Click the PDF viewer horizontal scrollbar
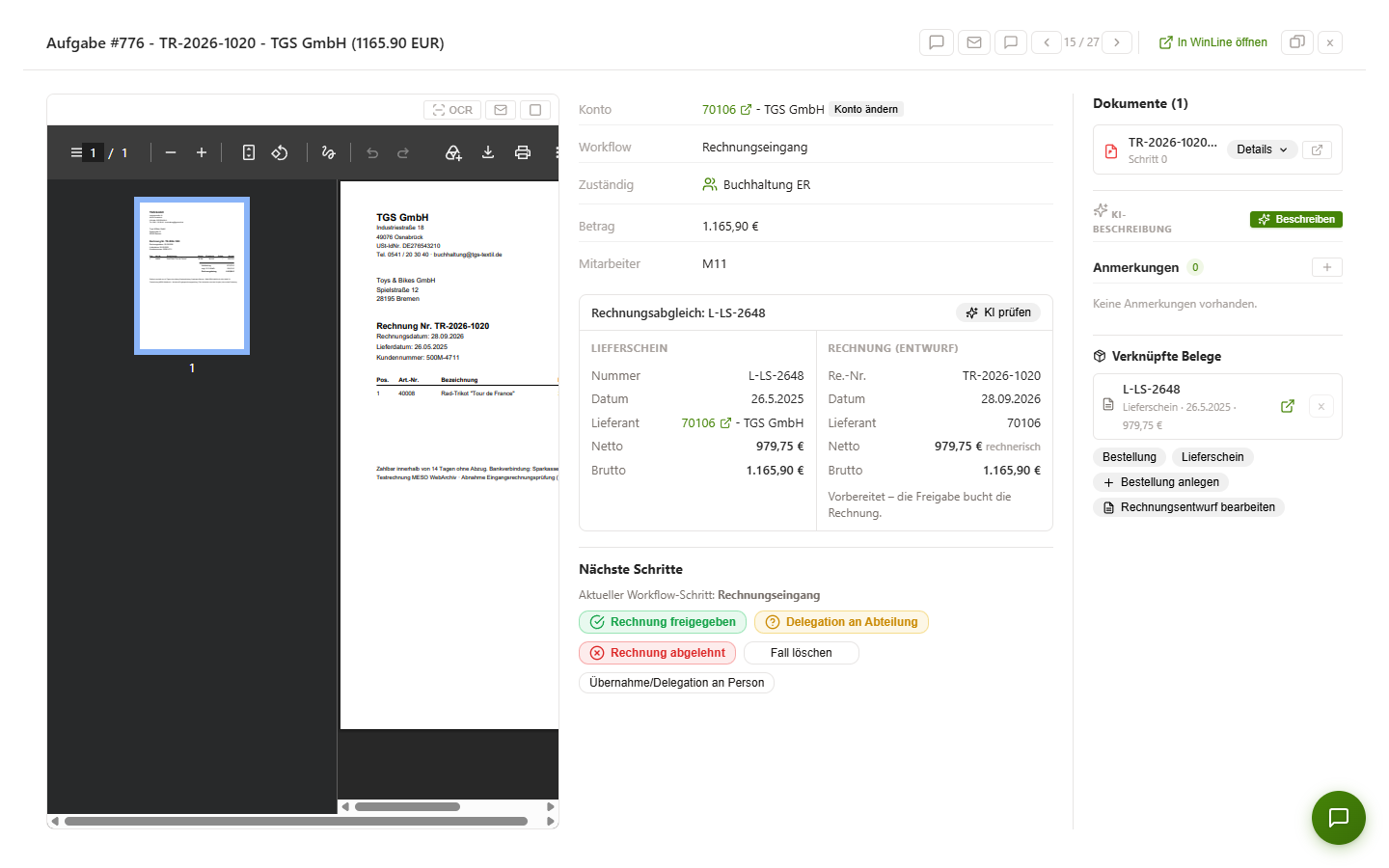The width and height of the screenshot is (1389, 868). 296,822
